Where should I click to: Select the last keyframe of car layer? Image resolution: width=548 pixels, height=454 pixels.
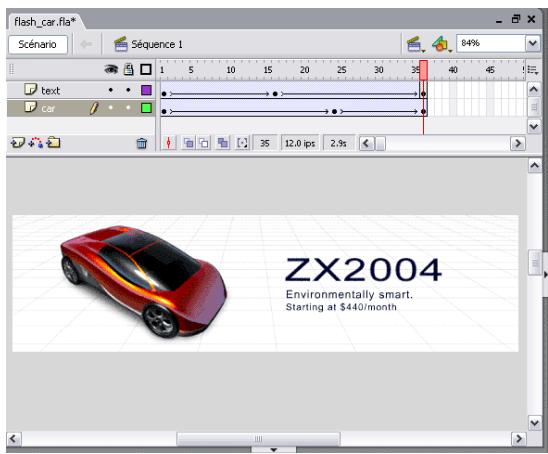[423, 111]
